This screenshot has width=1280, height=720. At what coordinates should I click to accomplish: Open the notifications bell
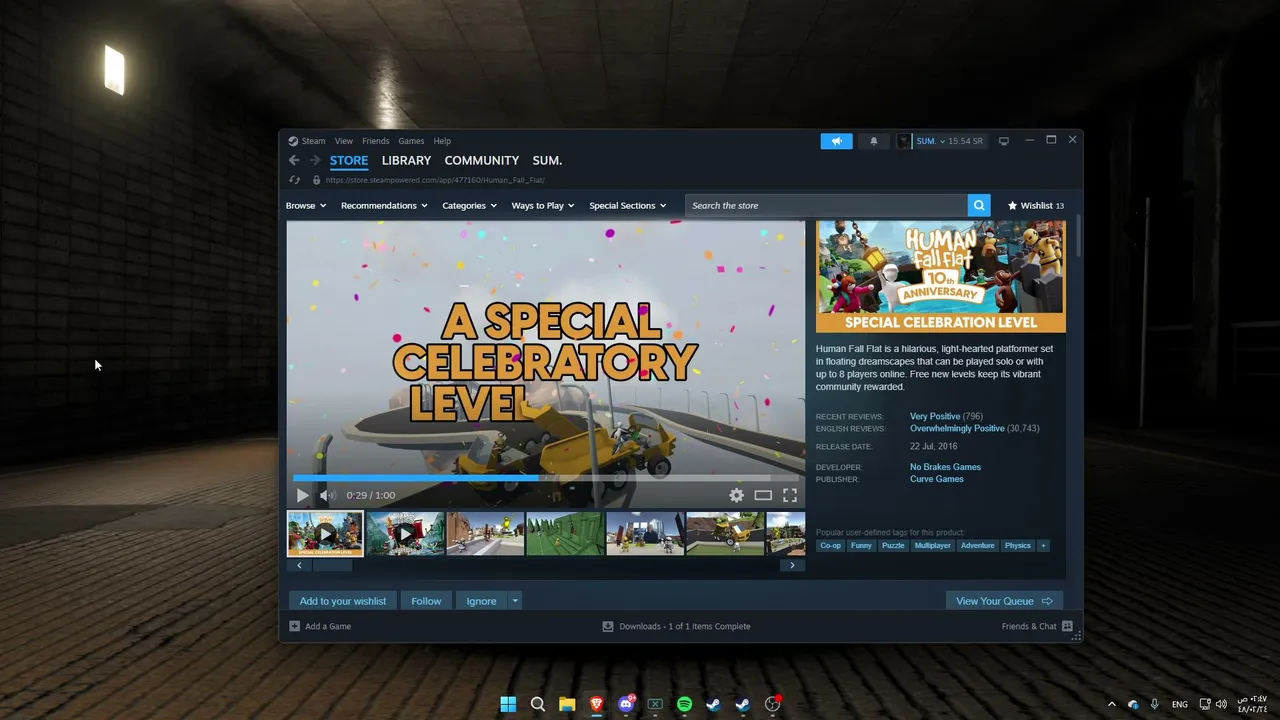click(x=873, y=141)
